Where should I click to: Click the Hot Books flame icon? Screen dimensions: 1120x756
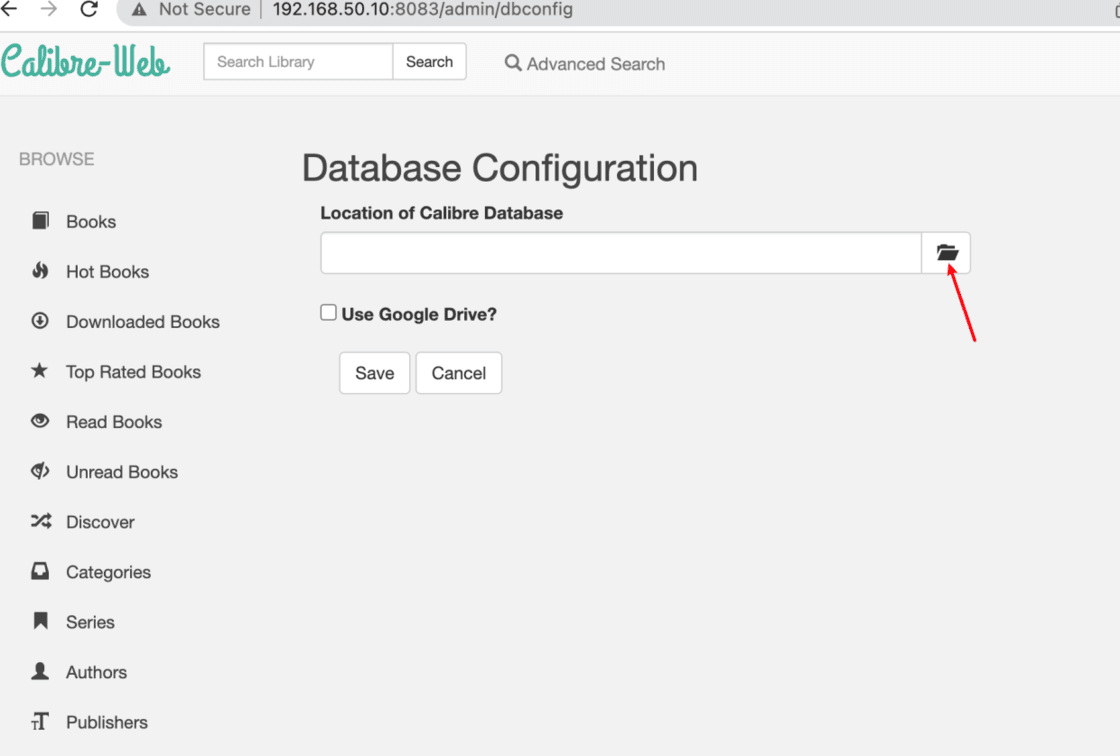[40, 271]
